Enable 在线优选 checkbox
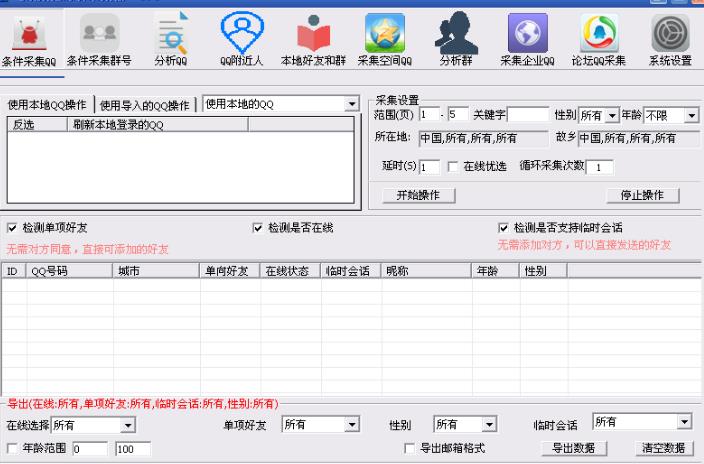The width and height of the screenshot is (704, 464). pos(453,167)
